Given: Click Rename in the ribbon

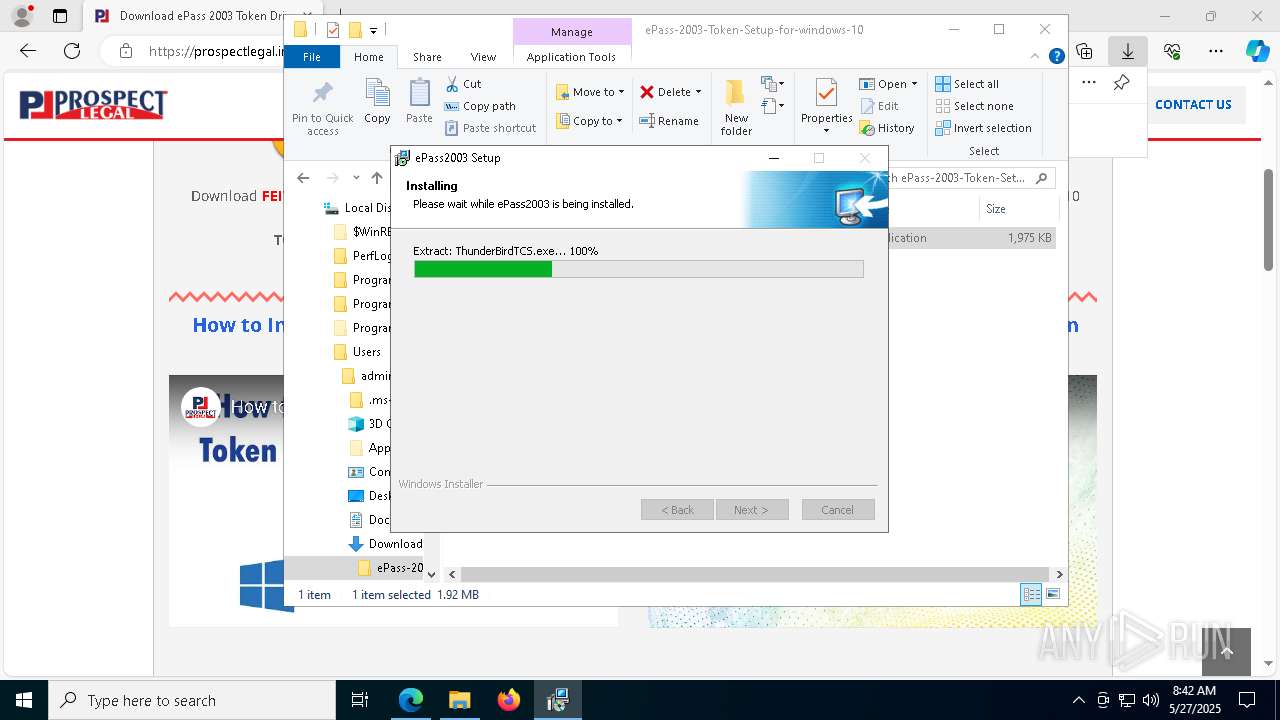Looking at the screenshot, I should click(x=669, y=121).
